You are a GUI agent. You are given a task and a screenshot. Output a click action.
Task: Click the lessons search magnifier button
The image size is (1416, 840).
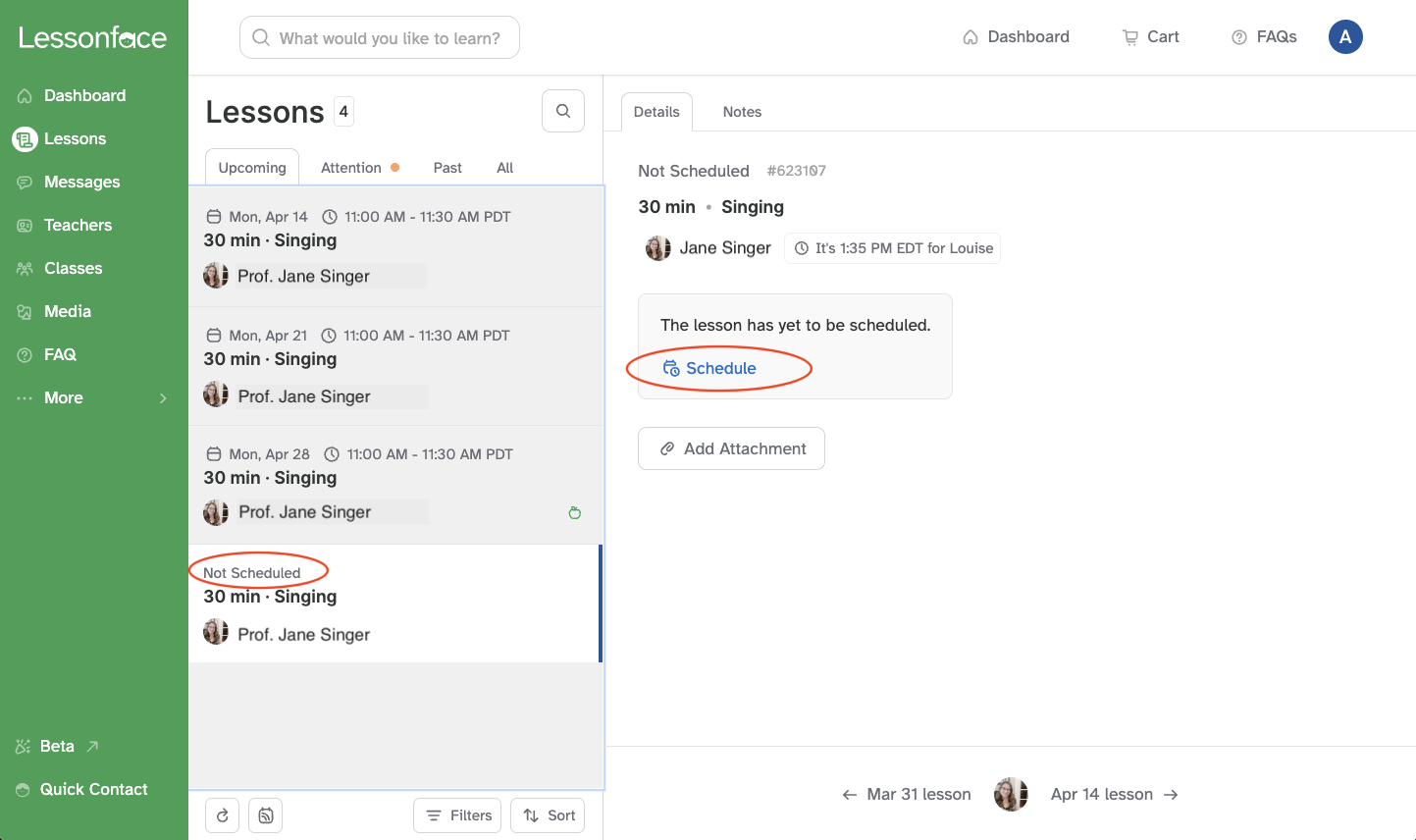click(563, 111)
